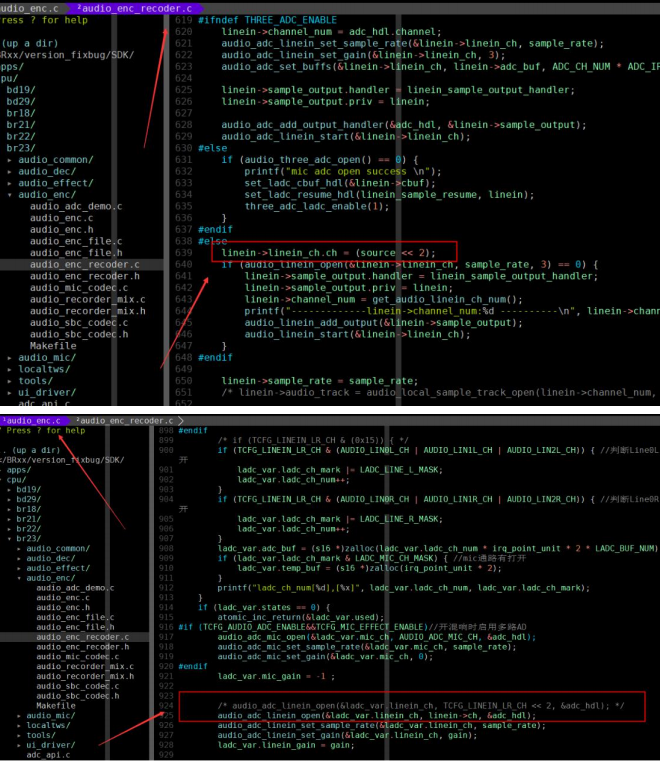Click 'ladc_var.ladc_ch_mark |= LADC_LINE_R_MASK;' line
The image size is (660, 761).
pos(340,519)
